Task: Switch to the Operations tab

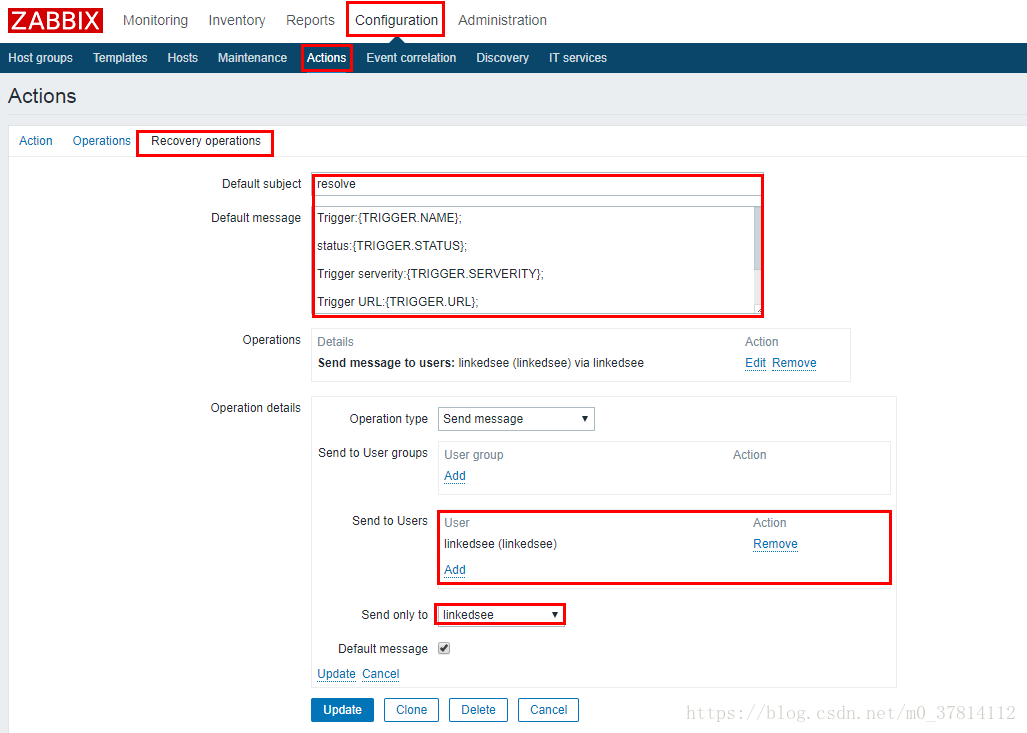Action: [x=102, y=141]
